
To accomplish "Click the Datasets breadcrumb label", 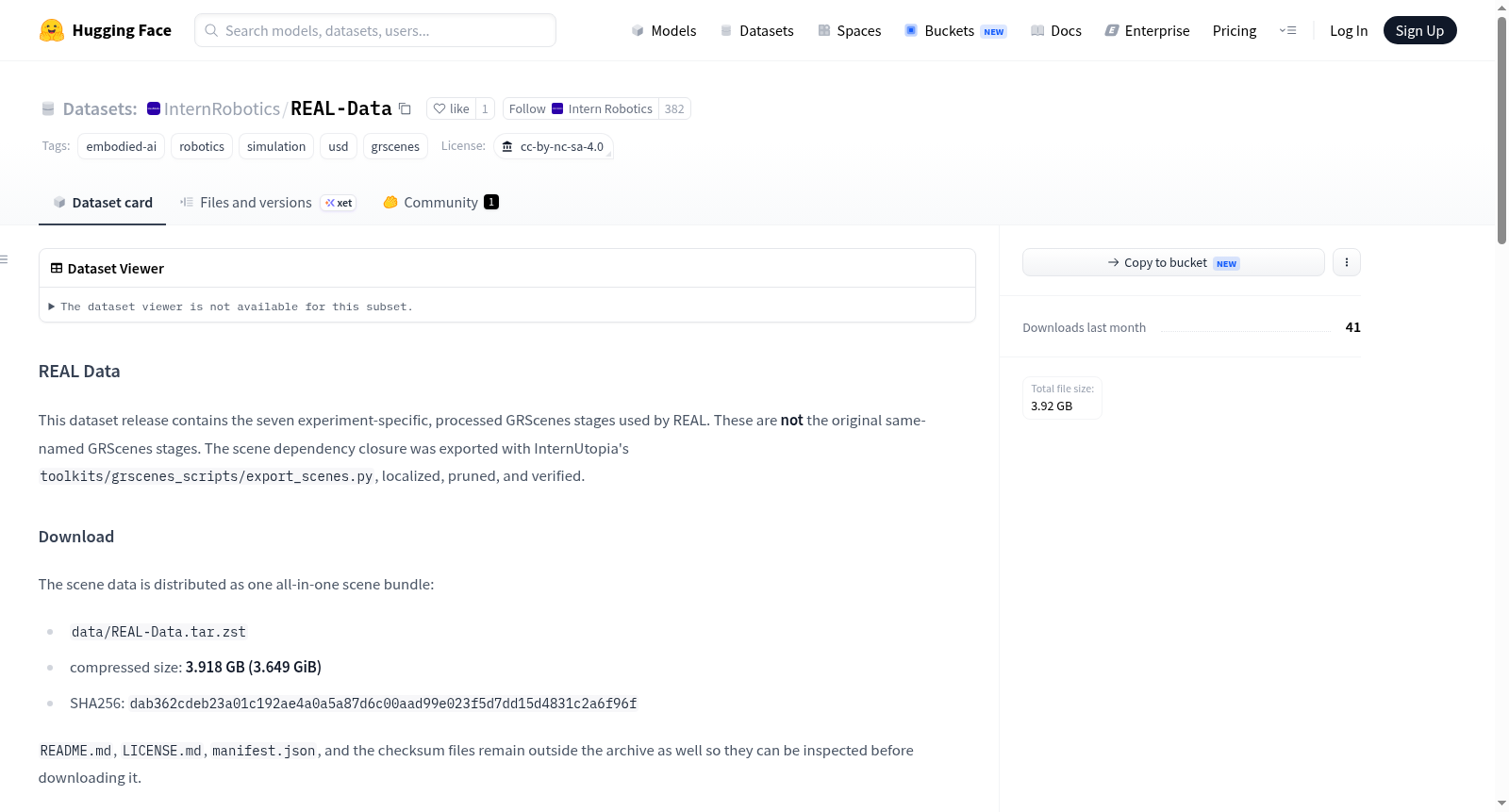I will tap(100, 108).
